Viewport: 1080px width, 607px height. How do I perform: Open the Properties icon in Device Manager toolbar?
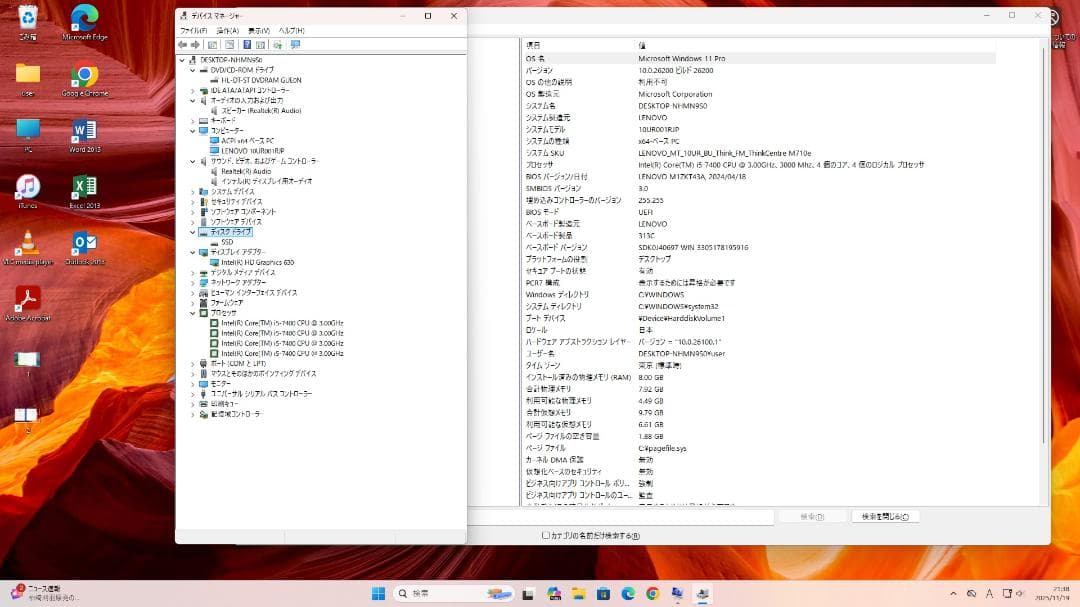coord(229,45)
